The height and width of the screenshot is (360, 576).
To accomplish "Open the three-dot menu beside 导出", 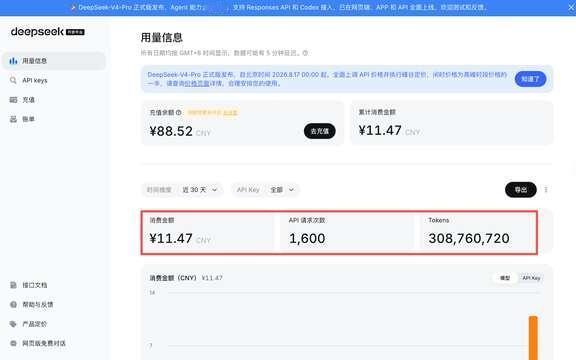I will pyautogui.click(x=546, y=190).
